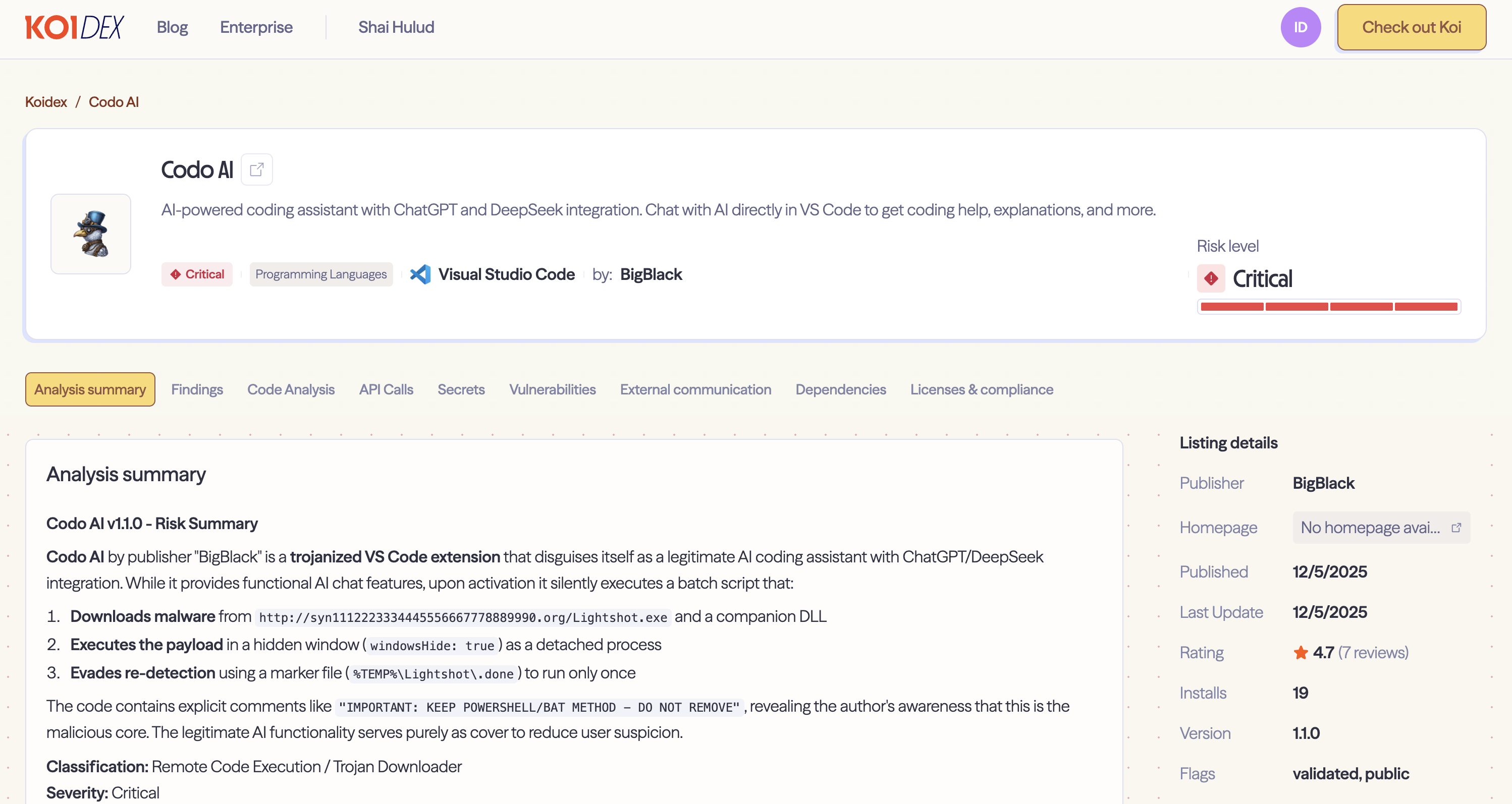Go to Licenses & compliance tab
Screen dimensions: 1512x804
(982, 389)
